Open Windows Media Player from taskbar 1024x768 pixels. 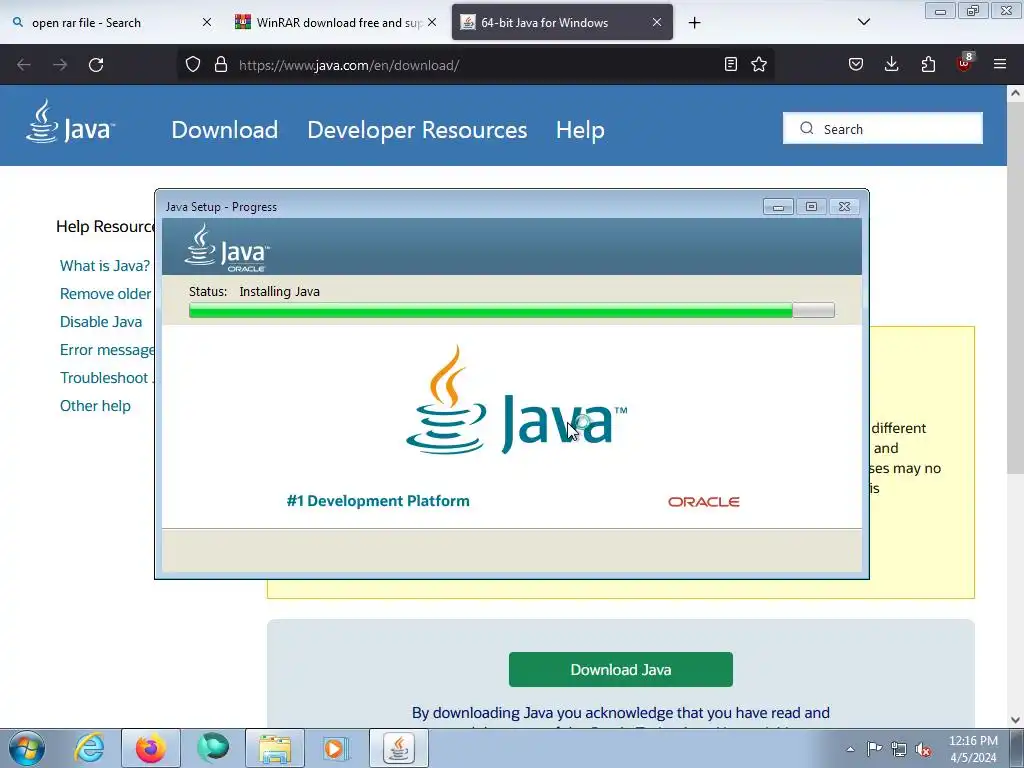coord(336,748)
